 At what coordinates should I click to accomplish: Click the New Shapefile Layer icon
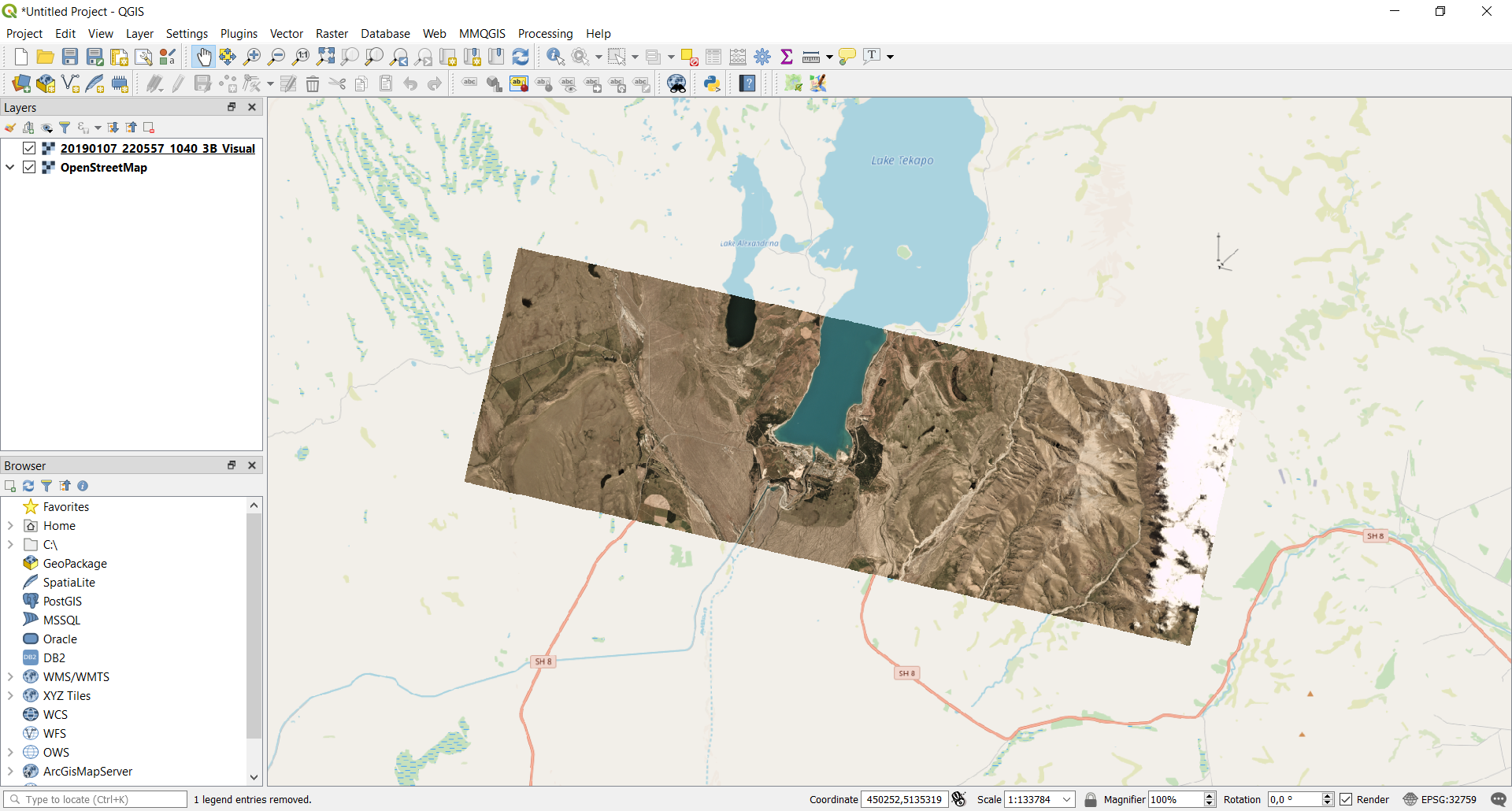coord(70,83)
